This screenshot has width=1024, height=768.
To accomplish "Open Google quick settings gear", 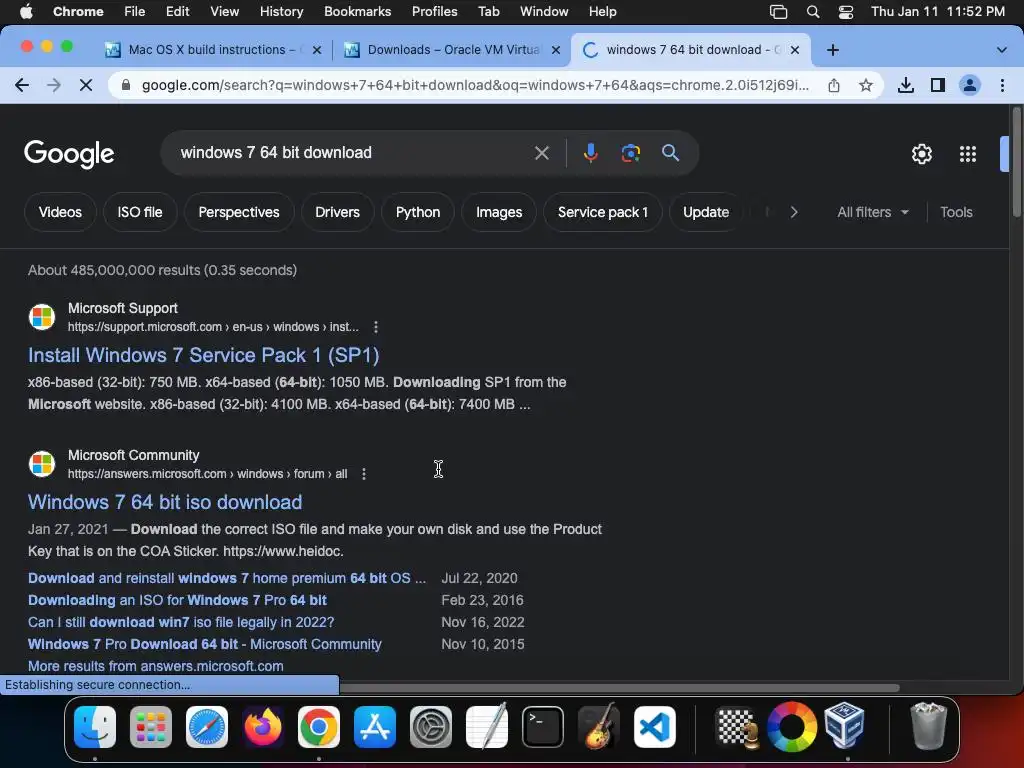I will pos(921,154).
